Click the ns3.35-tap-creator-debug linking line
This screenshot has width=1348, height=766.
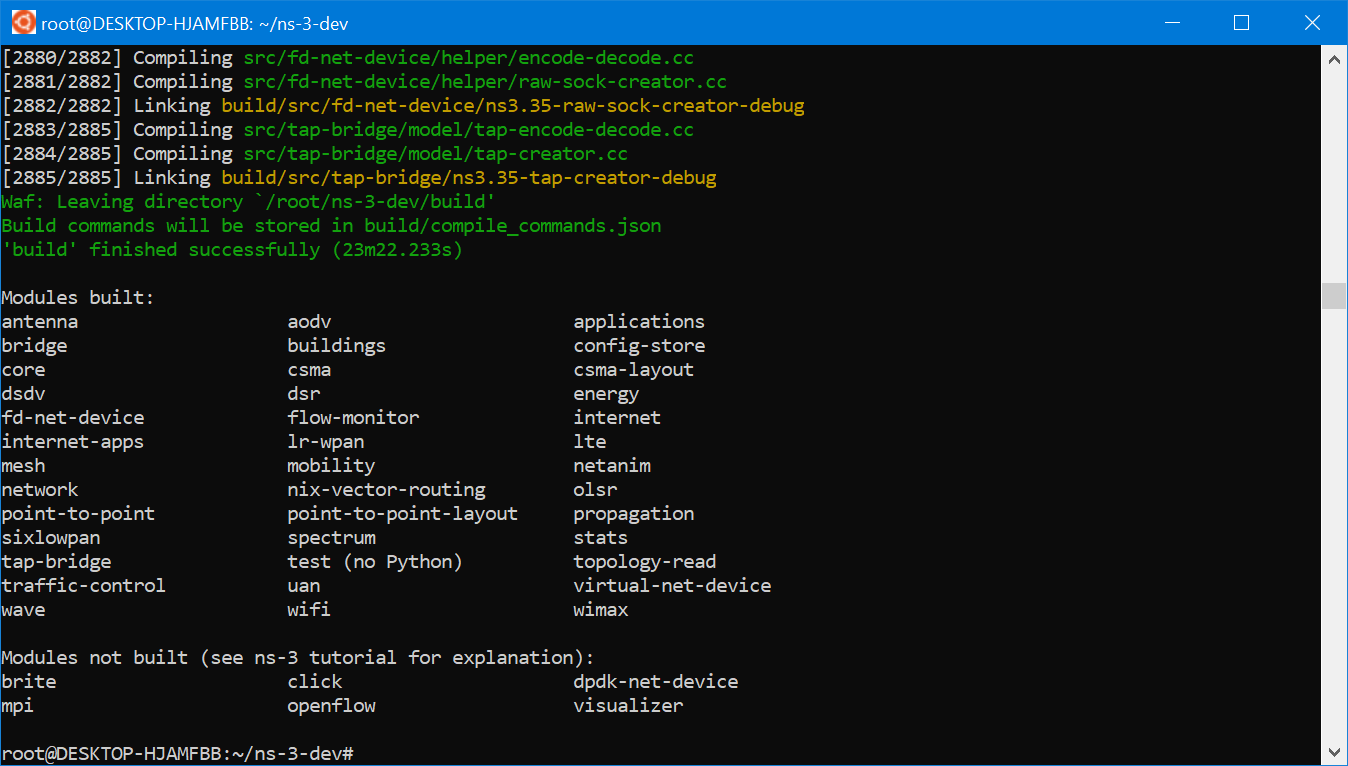pyautogui.click(x=359, y=178)
